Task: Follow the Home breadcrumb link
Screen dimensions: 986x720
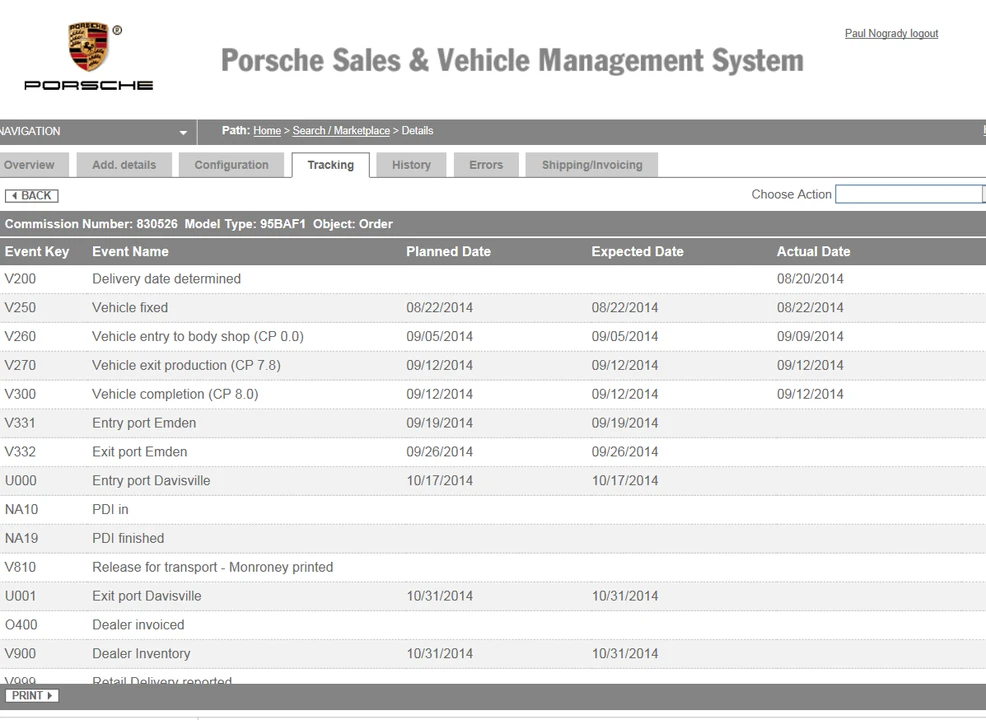Action: pos(267,131)
